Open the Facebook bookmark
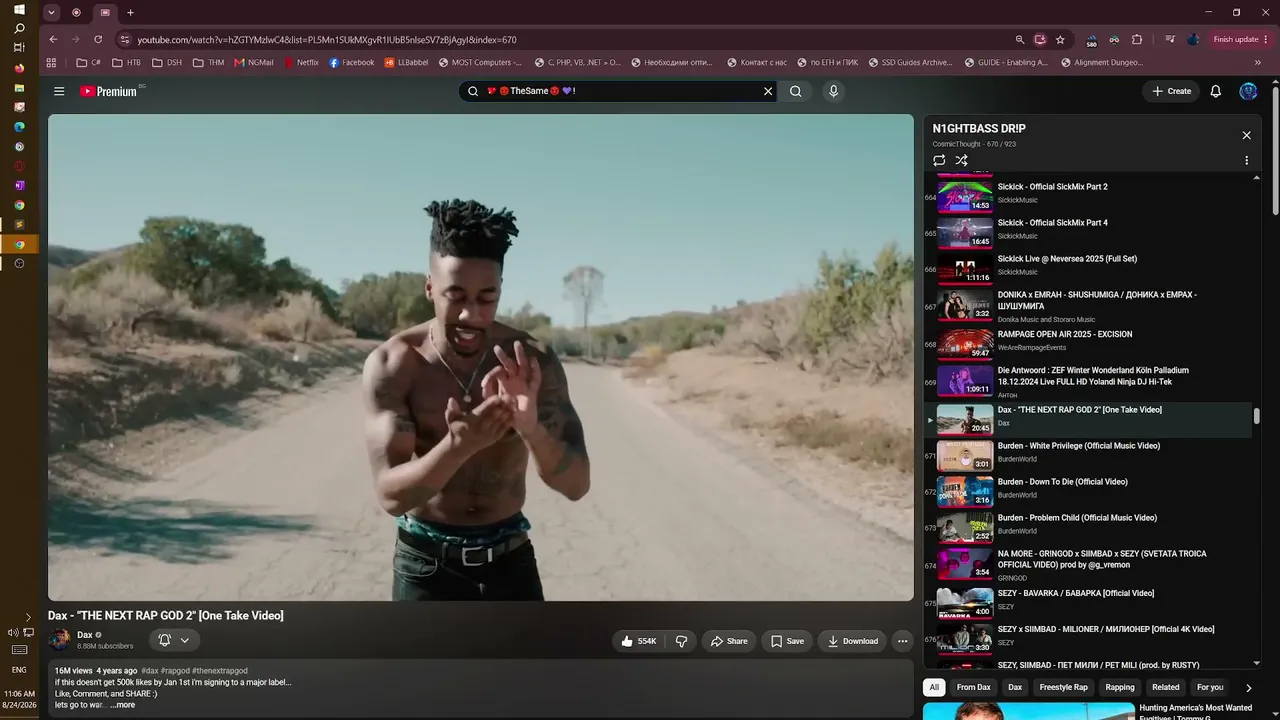1280x720 pixels. click(x=352, y=62)
